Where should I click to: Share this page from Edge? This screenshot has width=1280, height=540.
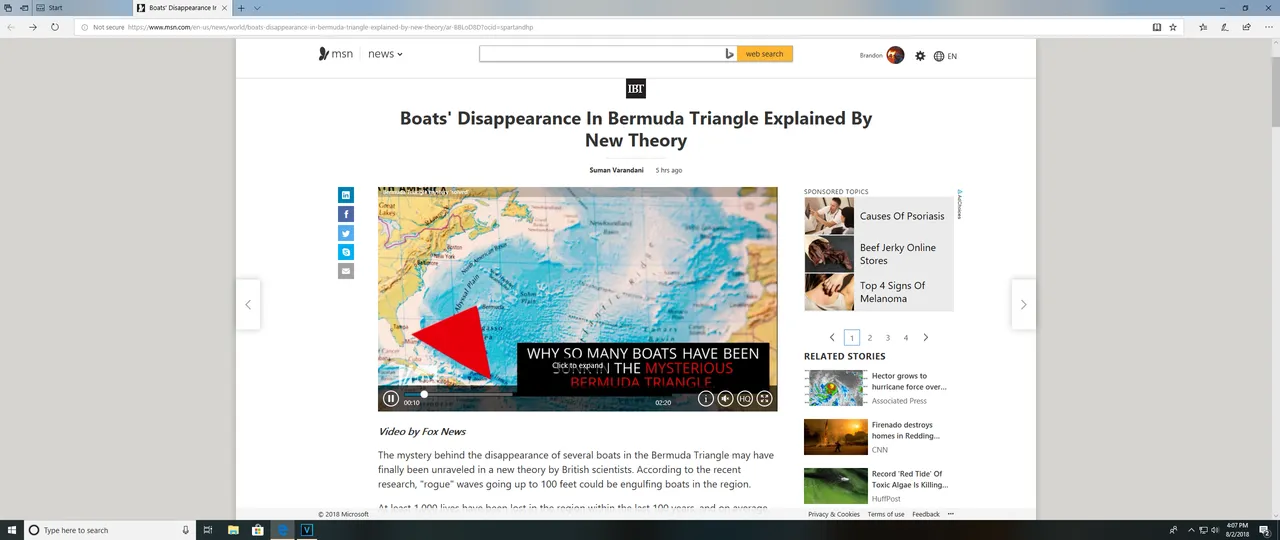click(x=1246, y=27)
